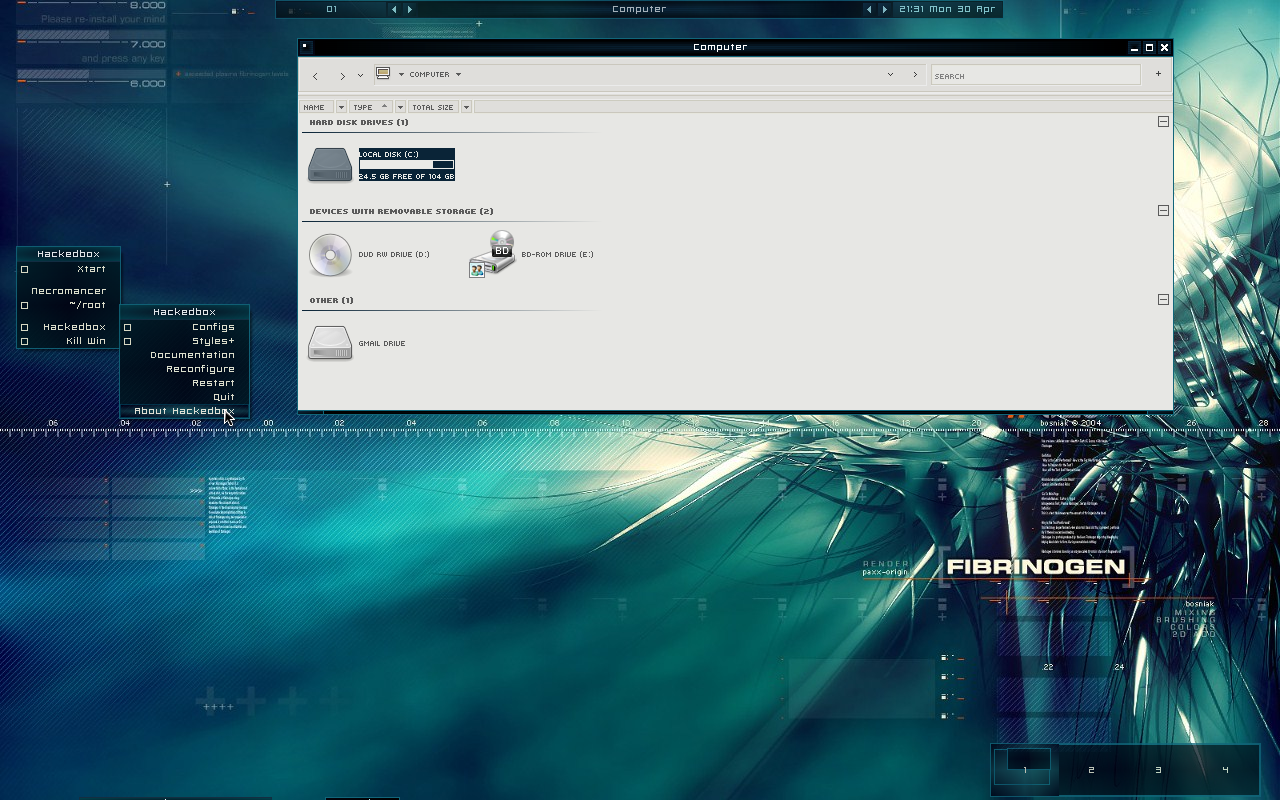This screenshot has height=800, width=1280.
Task: Click the computer icon in the address bar
Action: pos(382,73)
